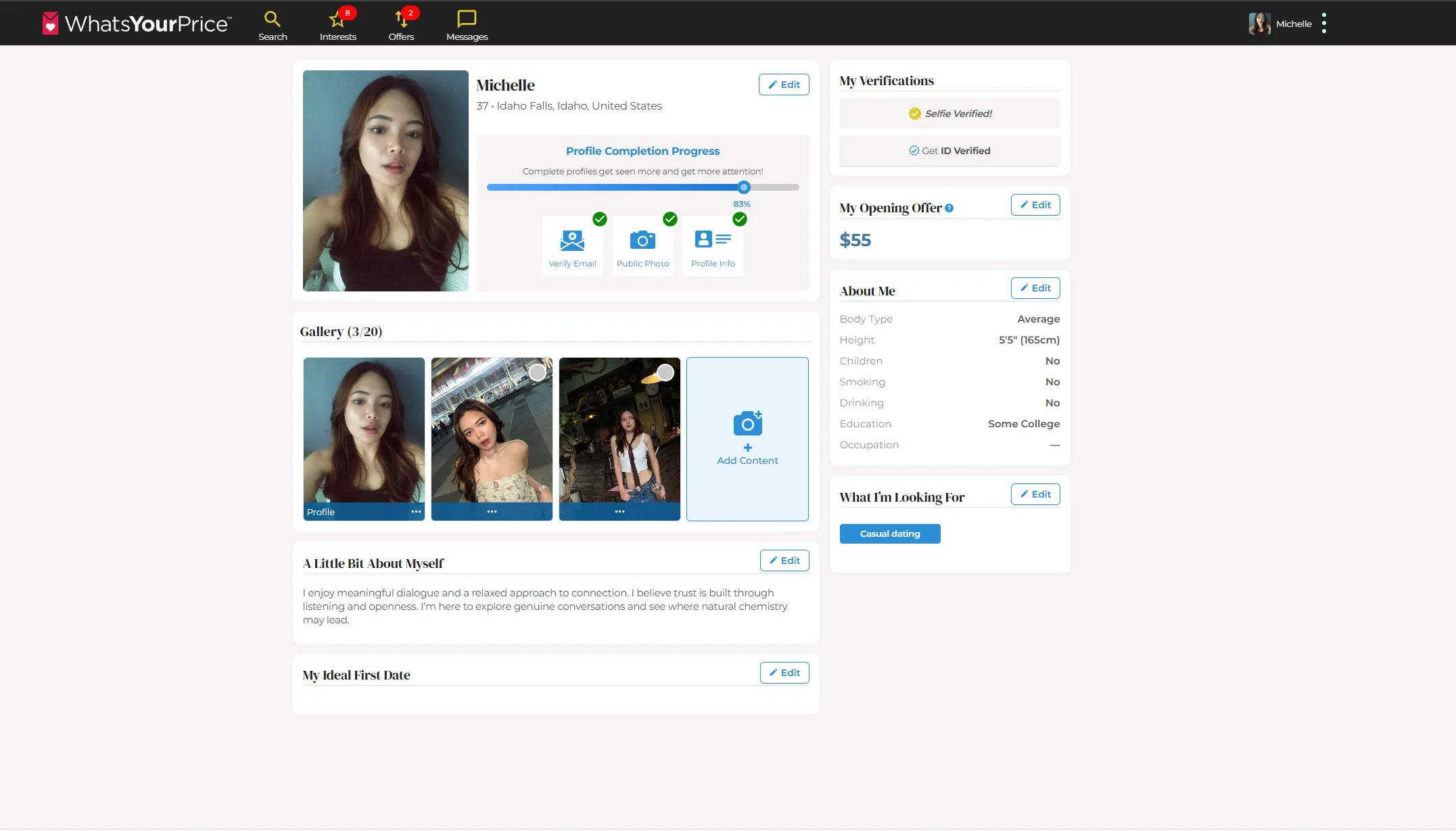Click the Public Photo camera icon
The width and height of the screenshot is (1456, 831).
pyautogui.click(x=642, y=240)
